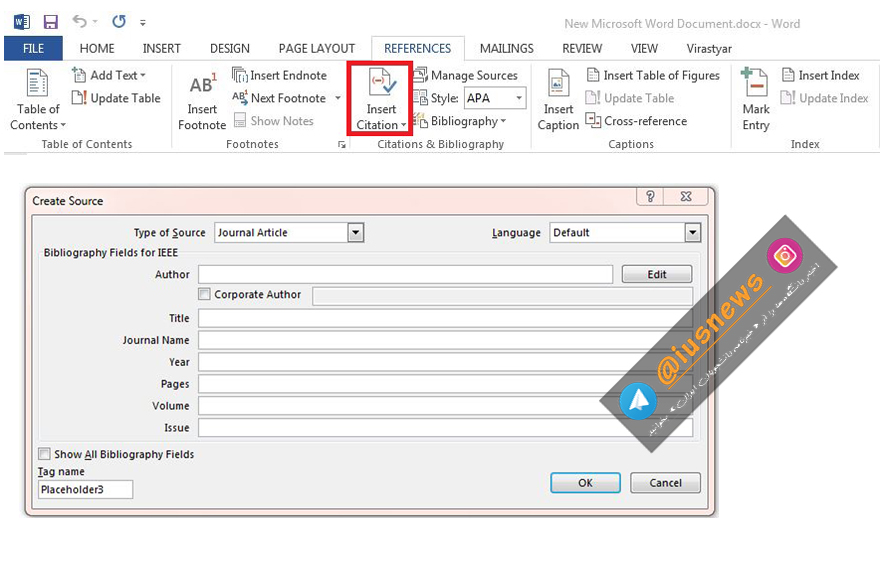Open the PAGE LAYOUT tab
Image resolution: width=880 pixels, height=565 pixels.
pos(316,48)
